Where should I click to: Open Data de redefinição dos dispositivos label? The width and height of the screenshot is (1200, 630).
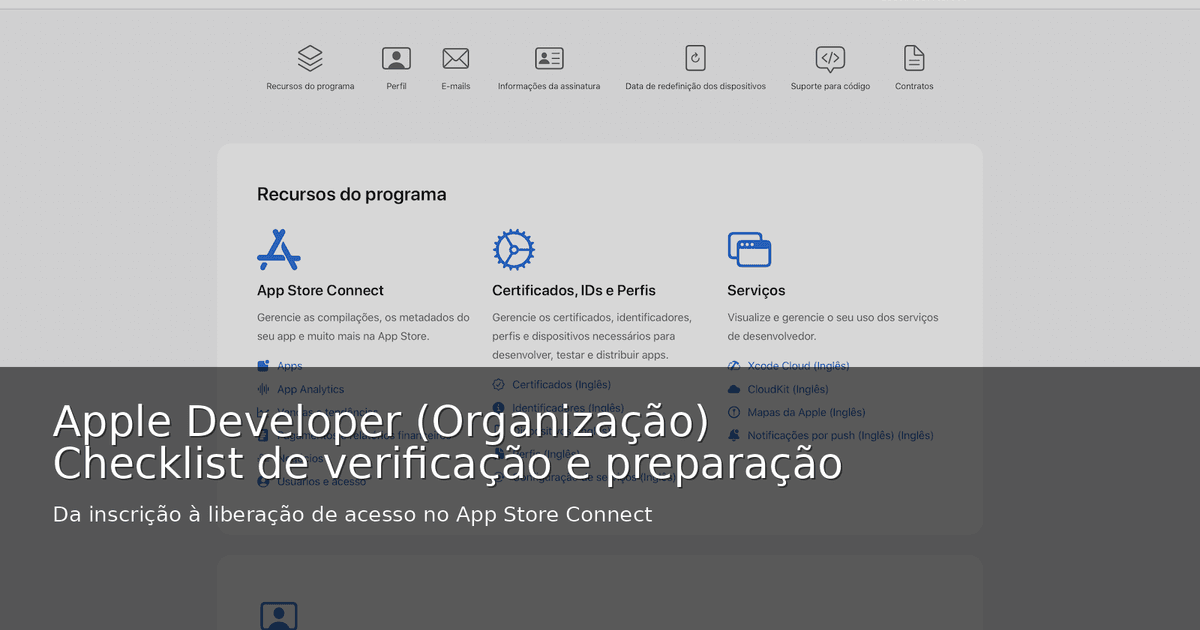tap(696, 86)
